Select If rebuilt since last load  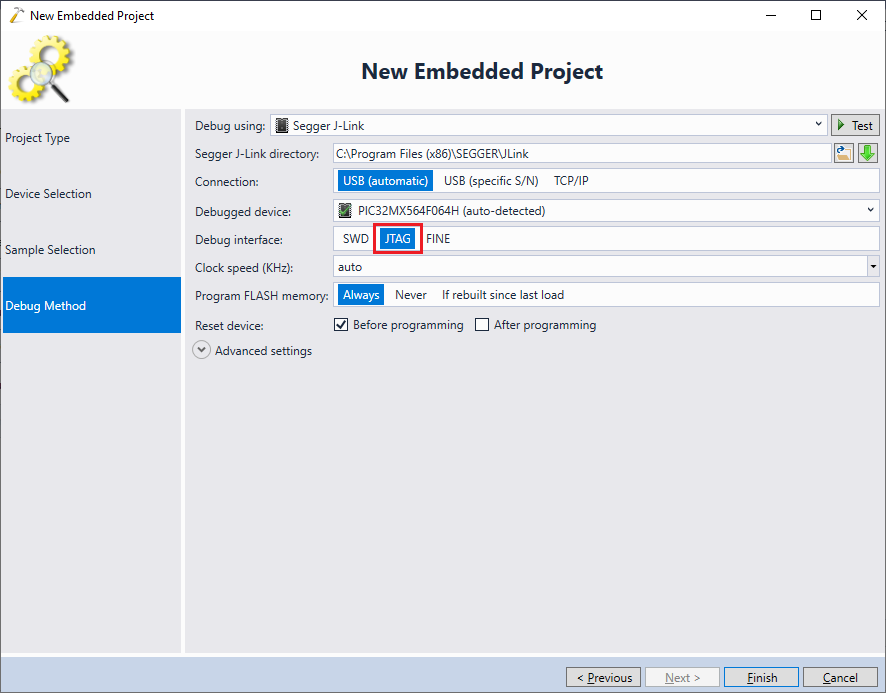(x=503, y=295)
